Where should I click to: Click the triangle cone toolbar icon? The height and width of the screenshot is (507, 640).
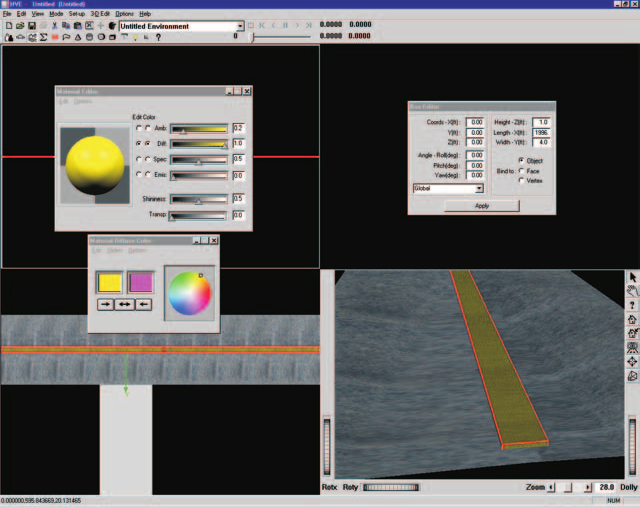coord(78,37)
